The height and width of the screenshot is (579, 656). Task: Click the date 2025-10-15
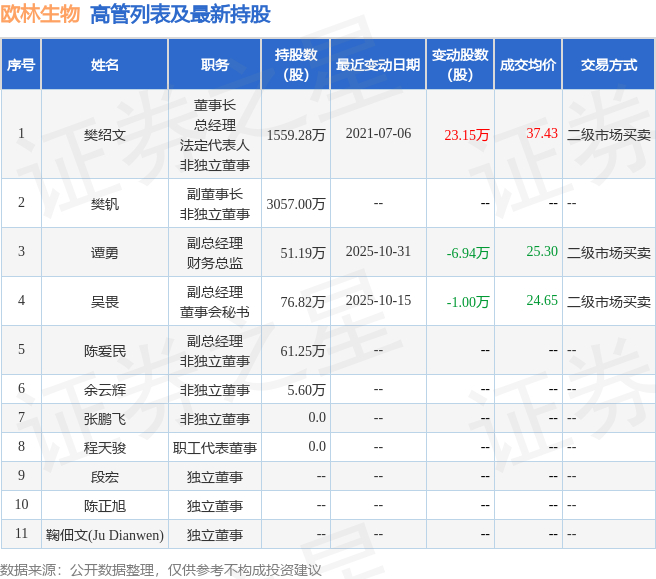pos(378,300)
